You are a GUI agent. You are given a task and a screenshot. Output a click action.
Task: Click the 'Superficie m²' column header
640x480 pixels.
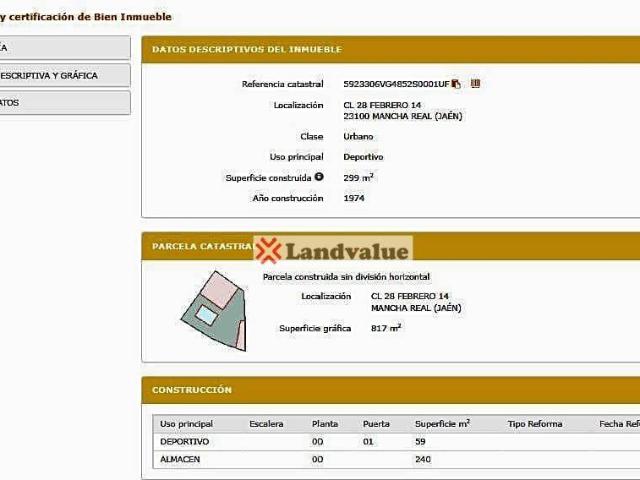coord(442,424)
